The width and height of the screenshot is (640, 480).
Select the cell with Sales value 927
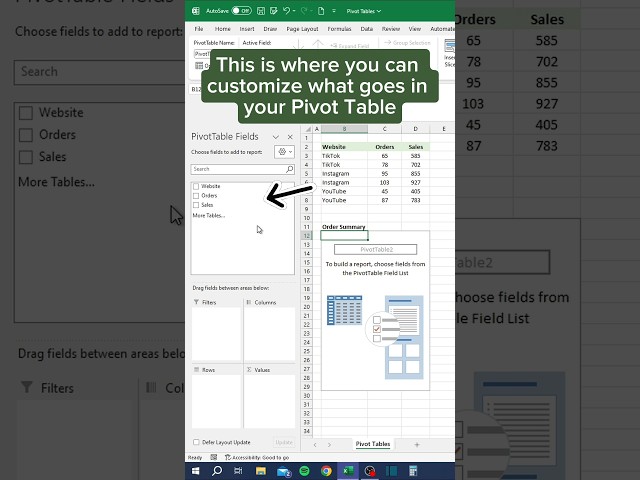pos(416,182)
